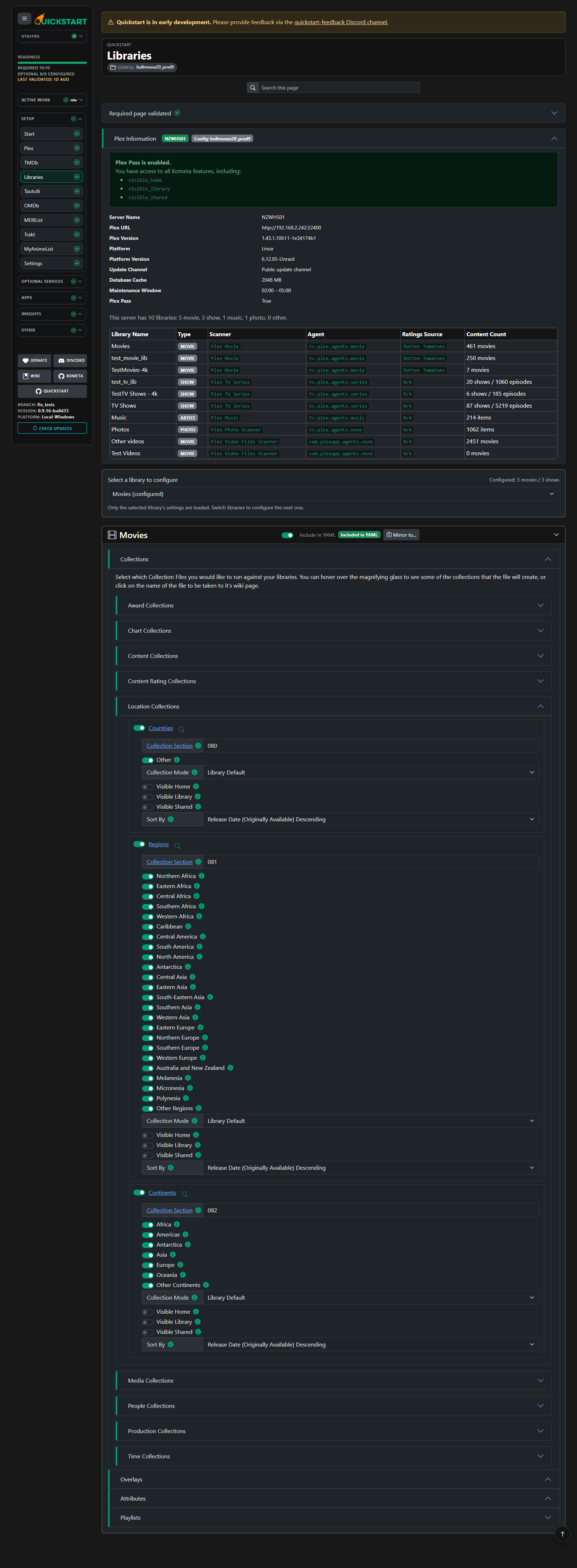Expand the People Collections section
577x1568 pixels.
tap(334, 1406)
